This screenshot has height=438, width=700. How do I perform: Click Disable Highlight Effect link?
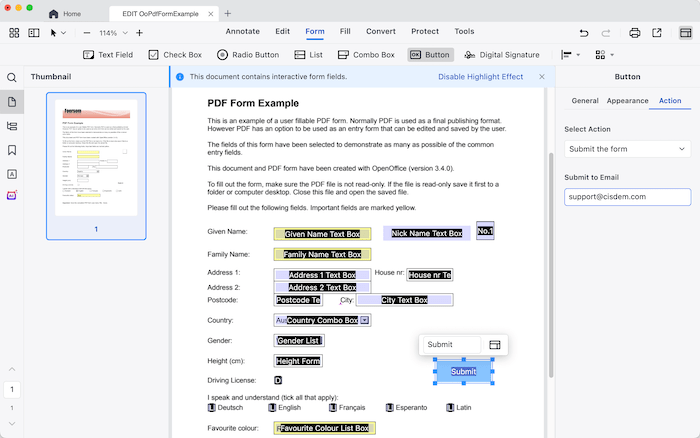480,77
